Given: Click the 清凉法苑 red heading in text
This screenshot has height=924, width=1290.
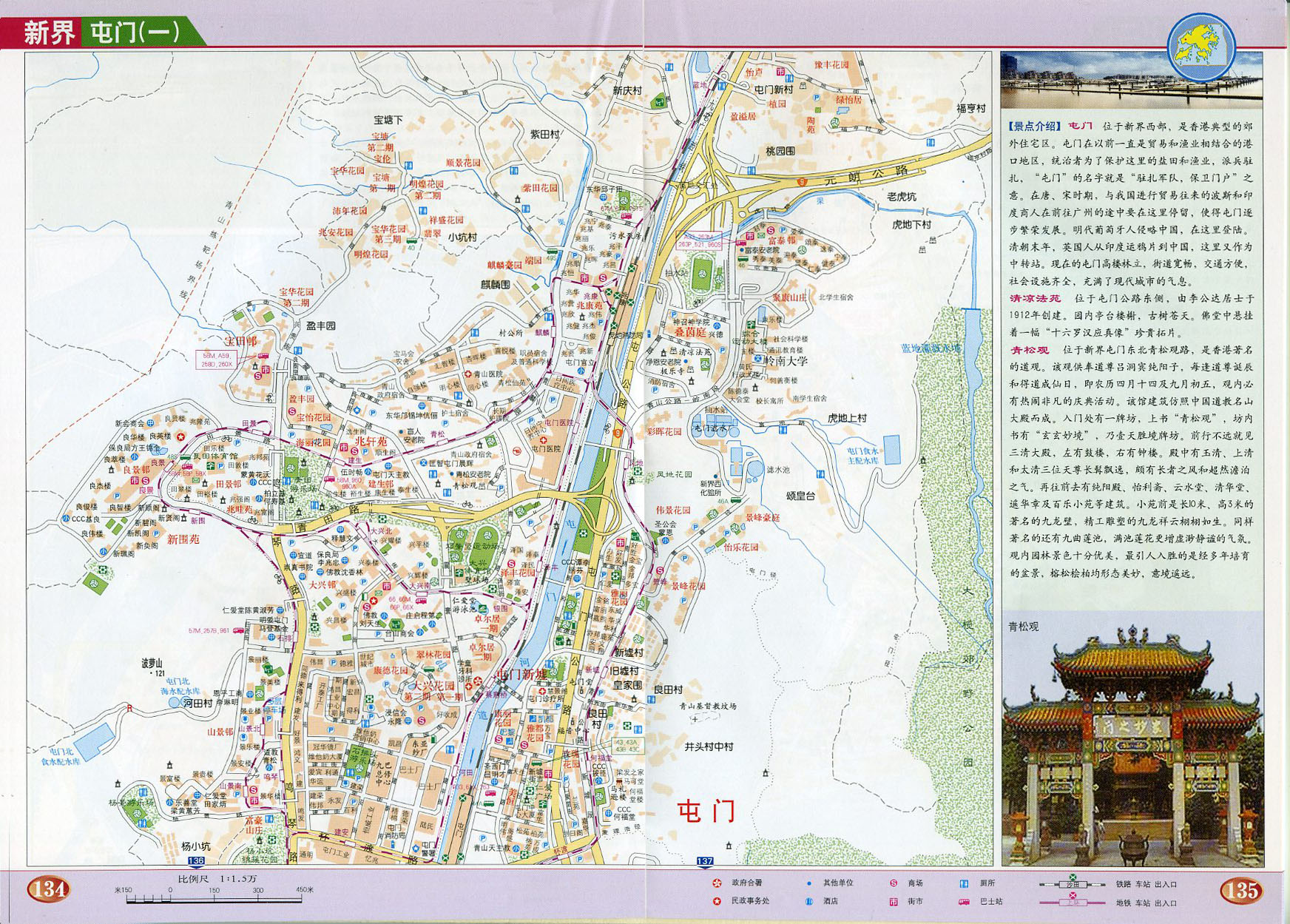Looking at the screenshot, I should tap(1035, 298).
